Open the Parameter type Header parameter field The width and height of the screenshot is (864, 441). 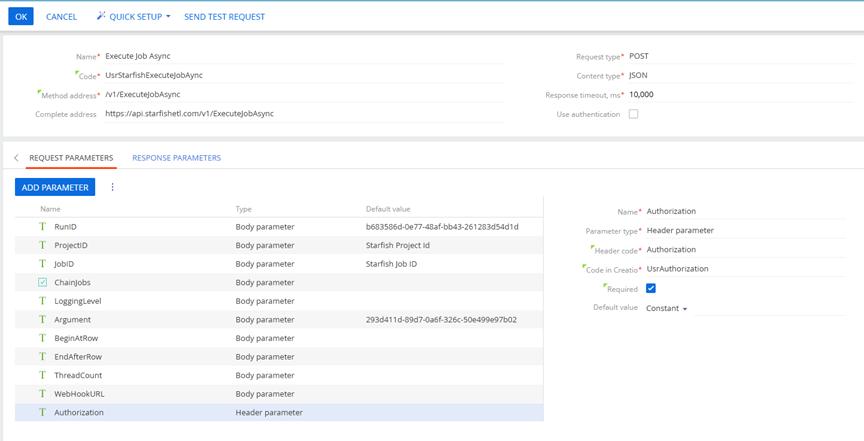coord(745,230)
